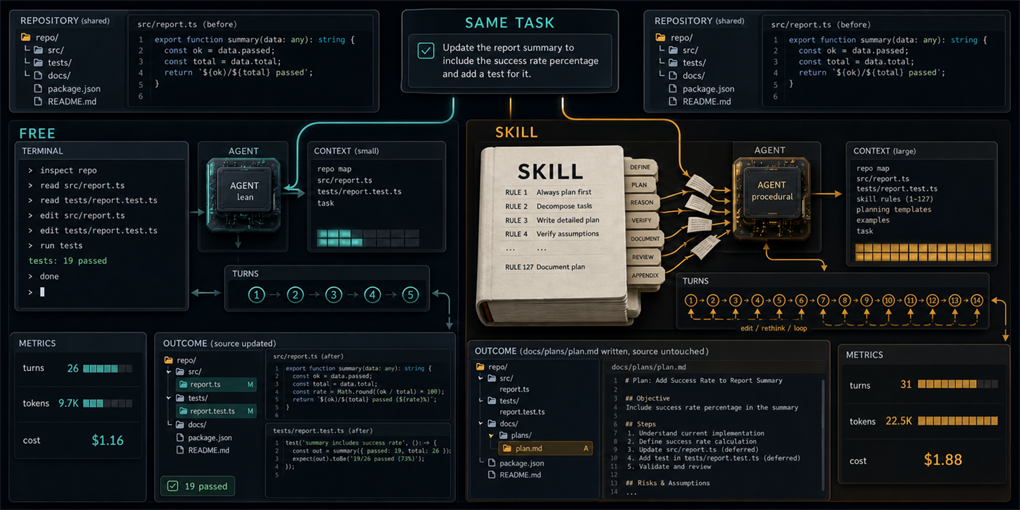Click teal turn circle 3

tap(334, 295)
